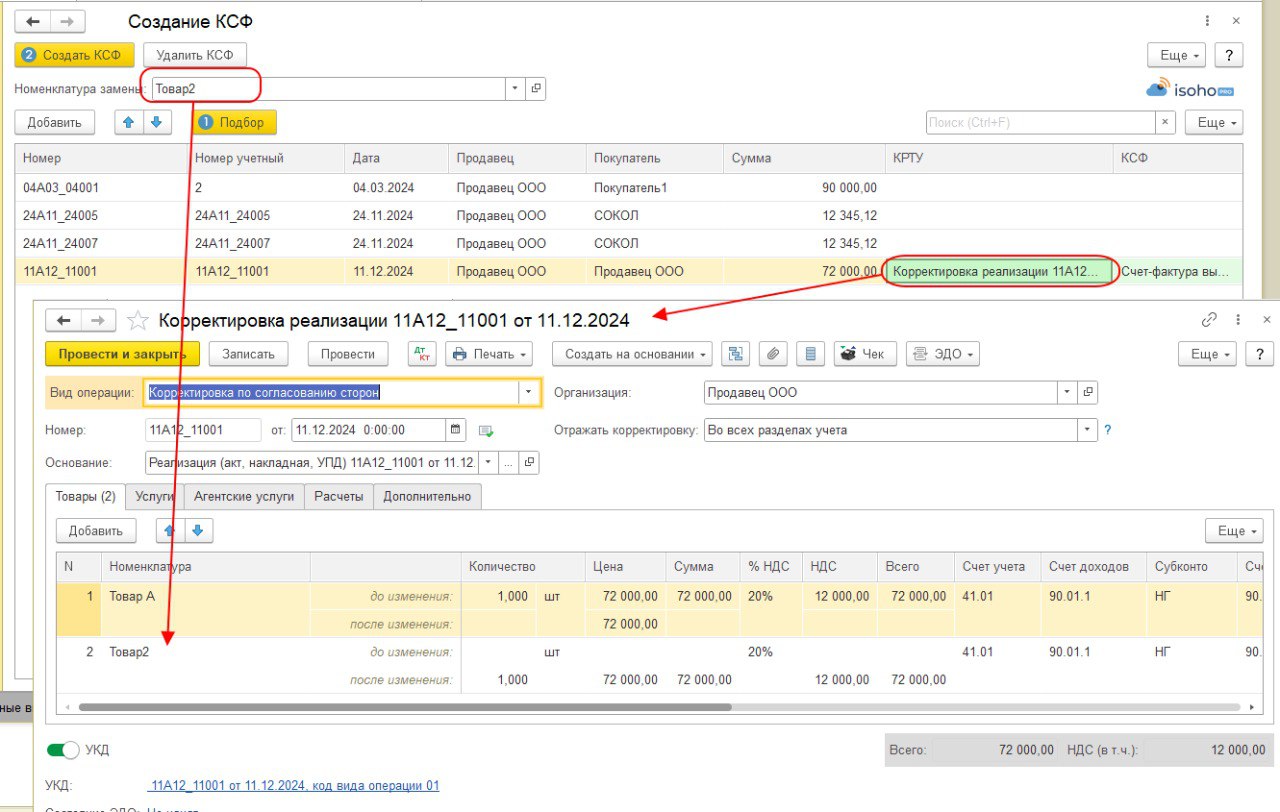1280x812 pixels.
Task: Click the green icon beside the date field
Action: click(486, 431)
